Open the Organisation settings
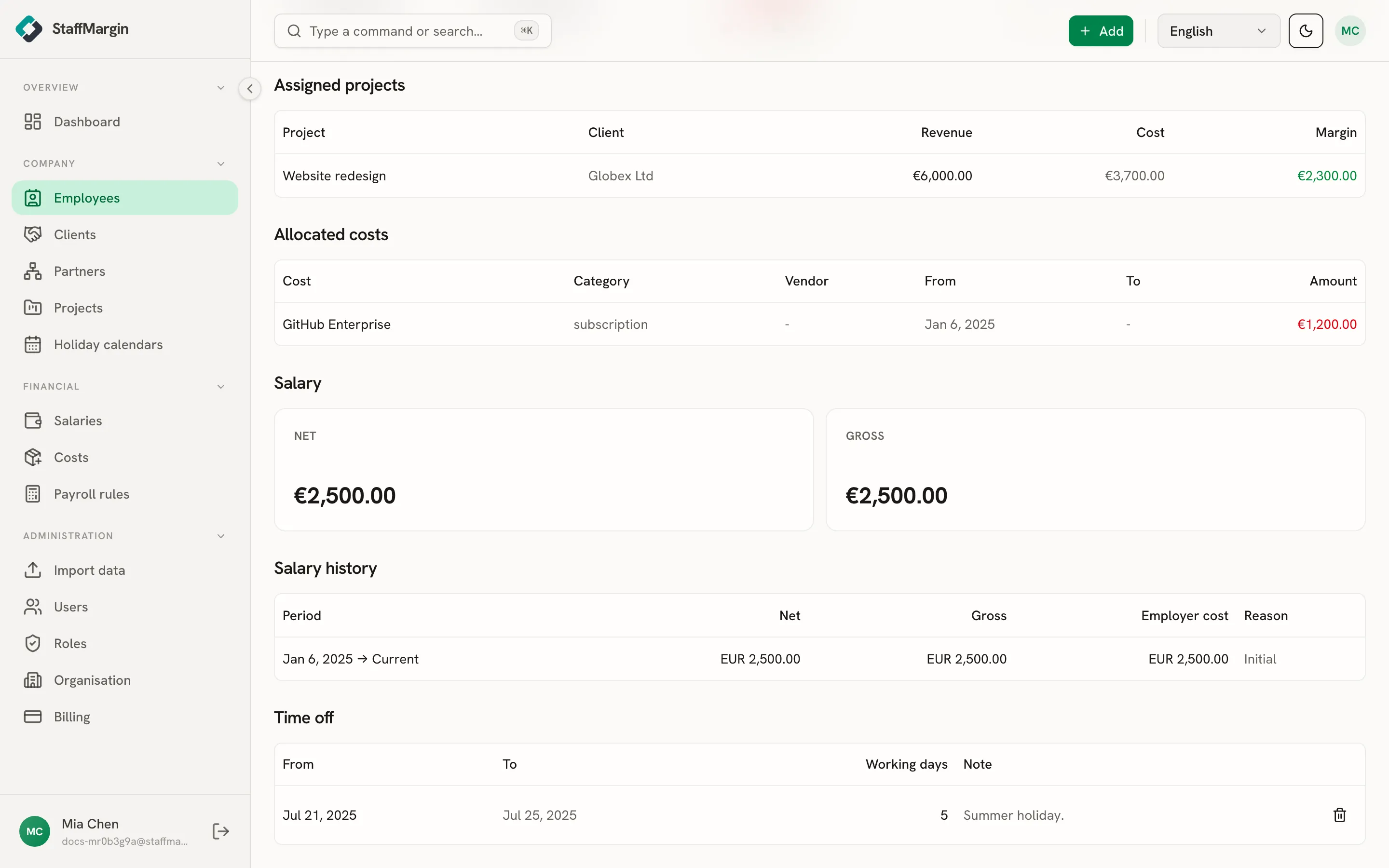Screen dimensions: 1389x868 point(124,680)
